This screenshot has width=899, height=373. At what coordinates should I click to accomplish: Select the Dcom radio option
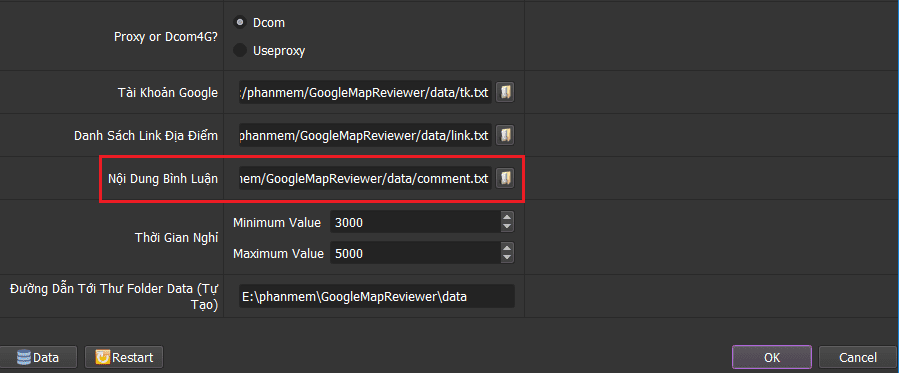coord(240,23)
